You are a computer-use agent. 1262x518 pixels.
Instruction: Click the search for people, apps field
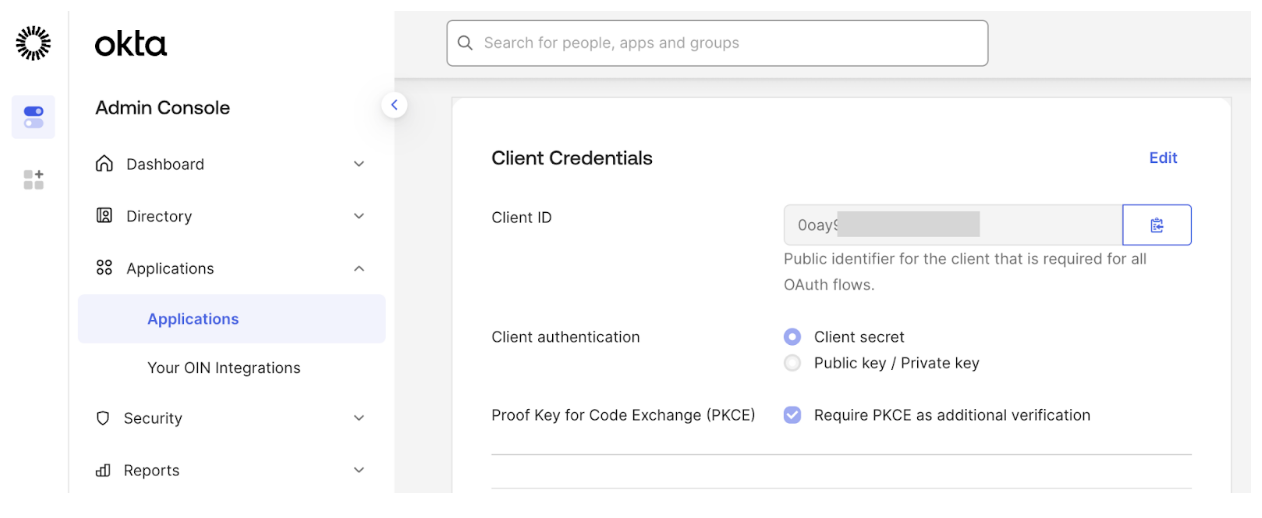(x=716, y=43)
